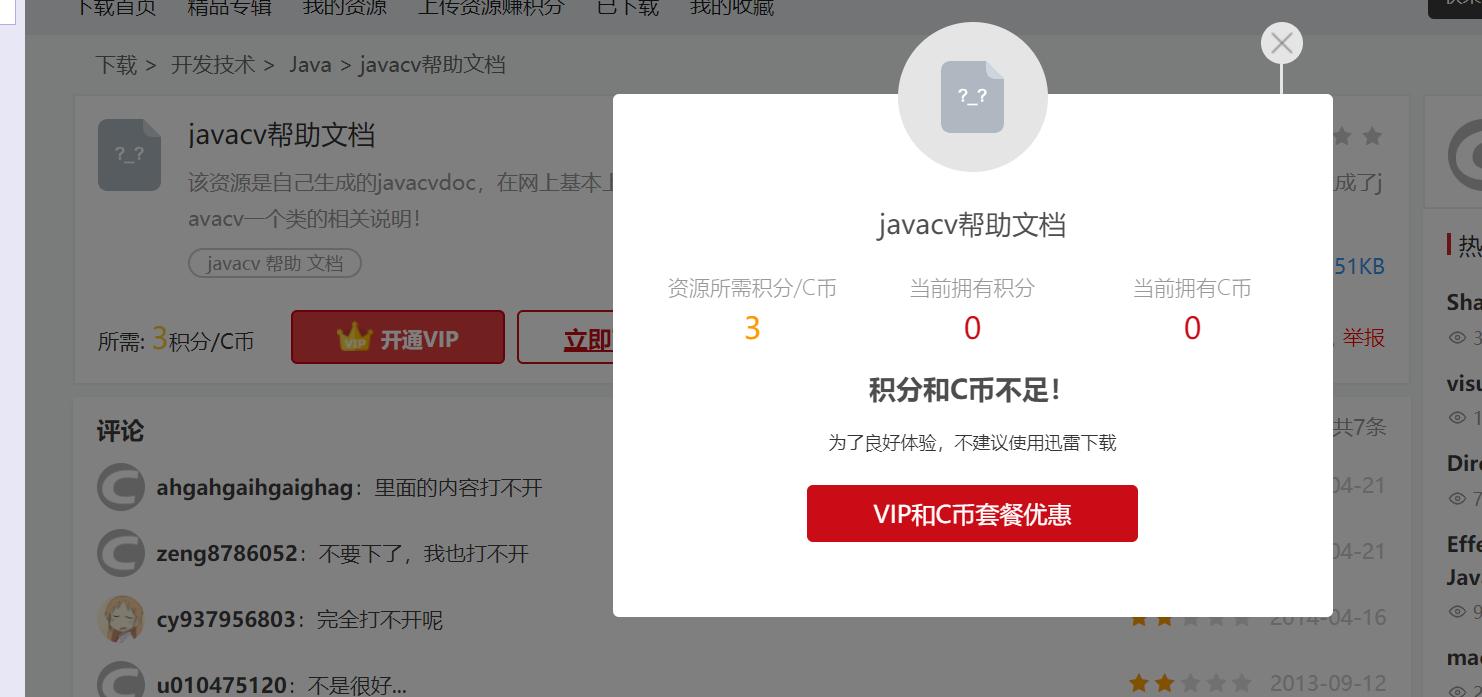1482x697 pixels.
Task: Open 下载 breadcrumb link
Action: (x=116, y=65)
